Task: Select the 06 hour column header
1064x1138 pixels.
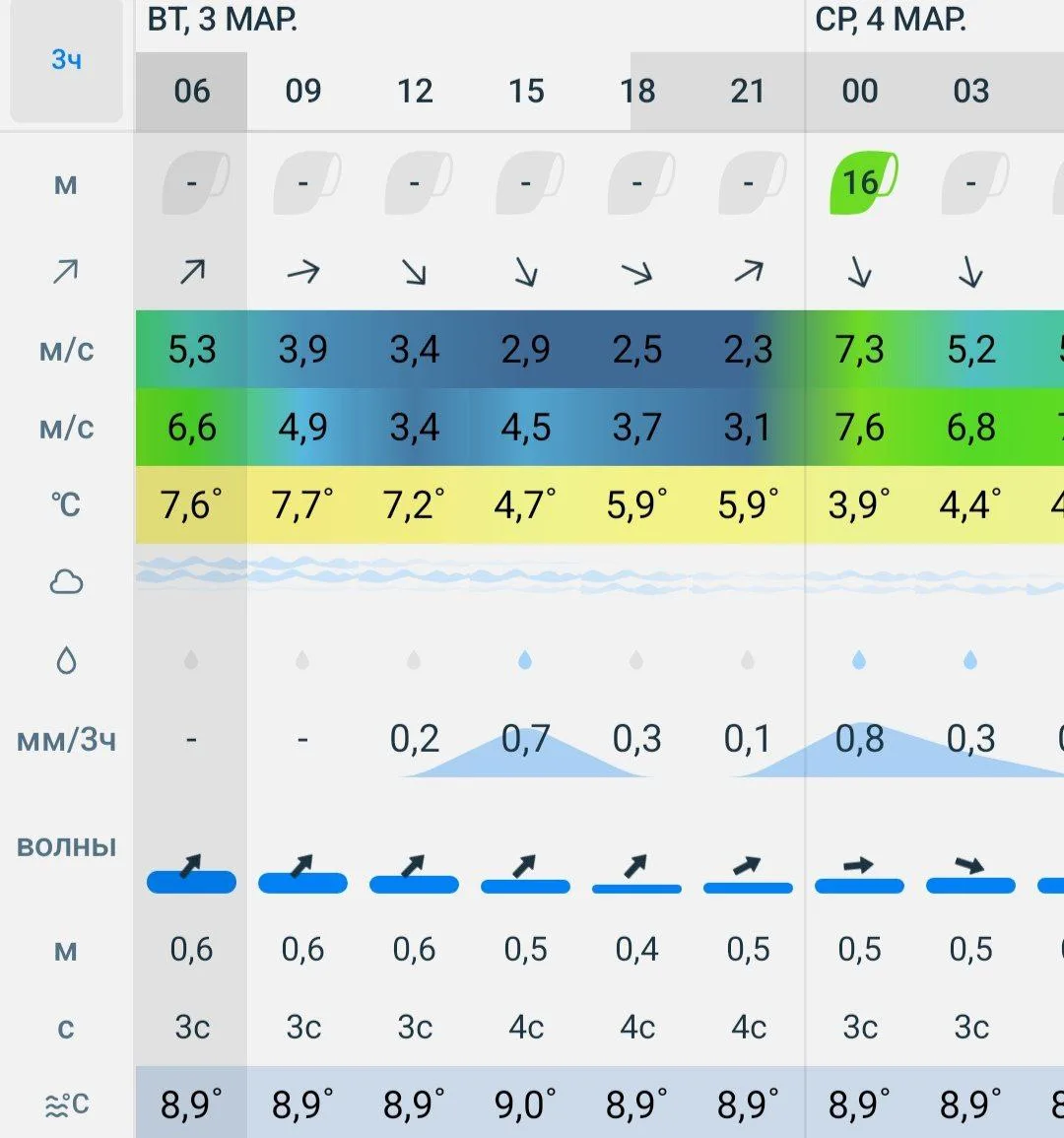Action: click(191, 92)
